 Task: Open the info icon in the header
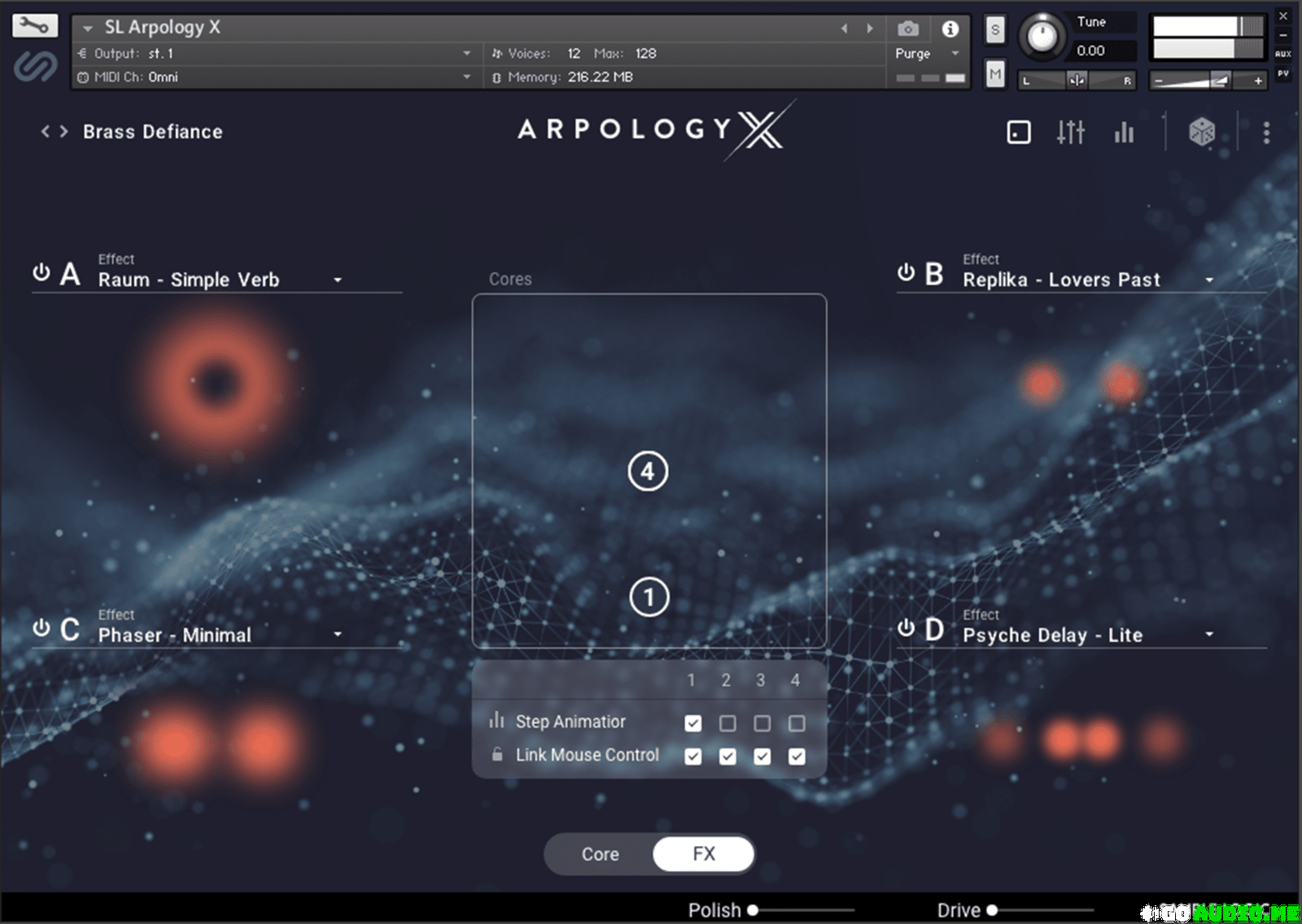(950, 29)
